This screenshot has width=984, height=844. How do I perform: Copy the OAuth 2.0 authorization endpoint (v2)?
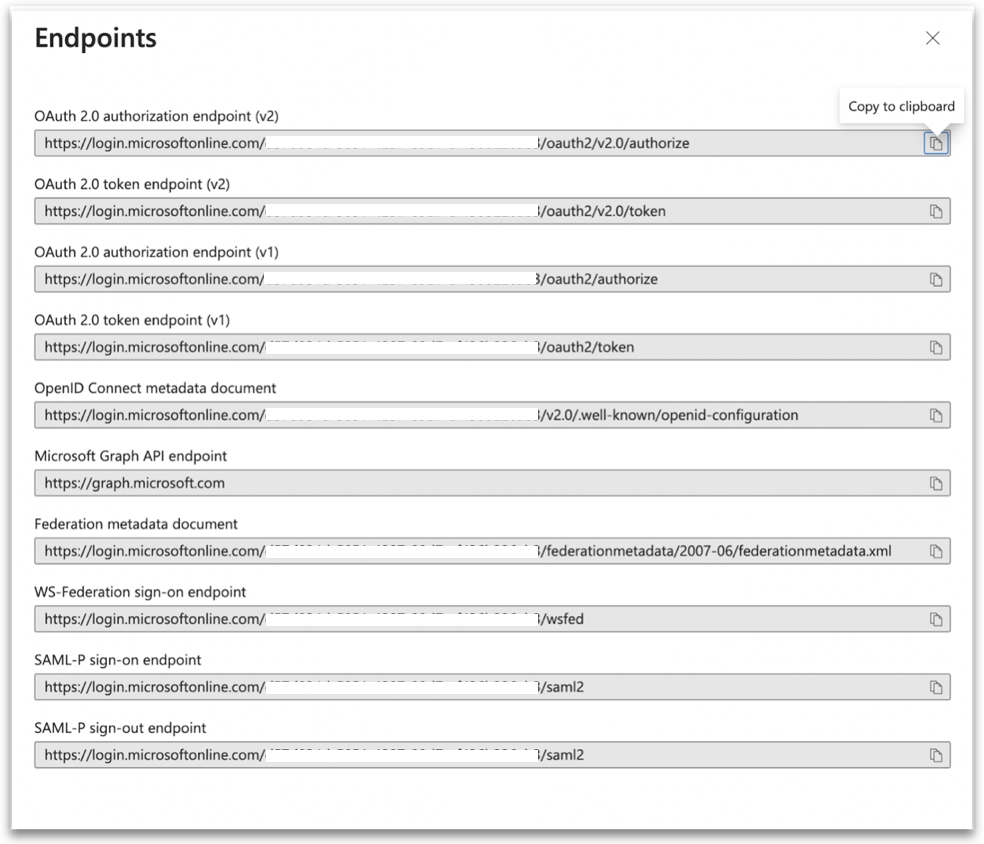coord(936,143)
